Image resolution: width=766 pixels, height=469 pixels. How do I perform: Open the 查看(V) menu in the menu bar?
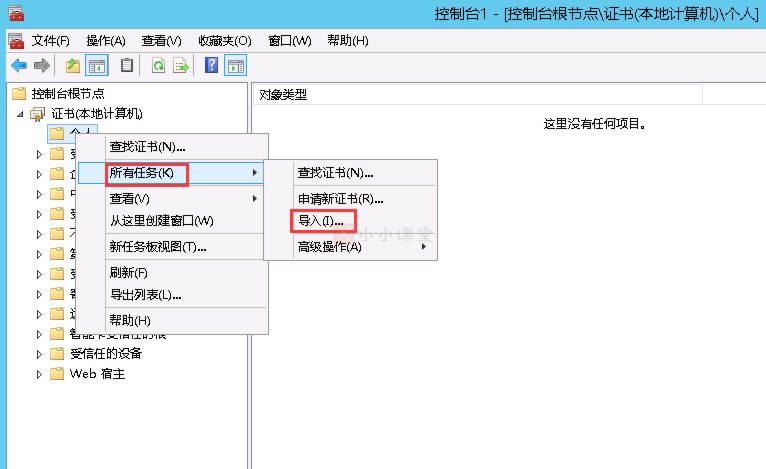161,41
